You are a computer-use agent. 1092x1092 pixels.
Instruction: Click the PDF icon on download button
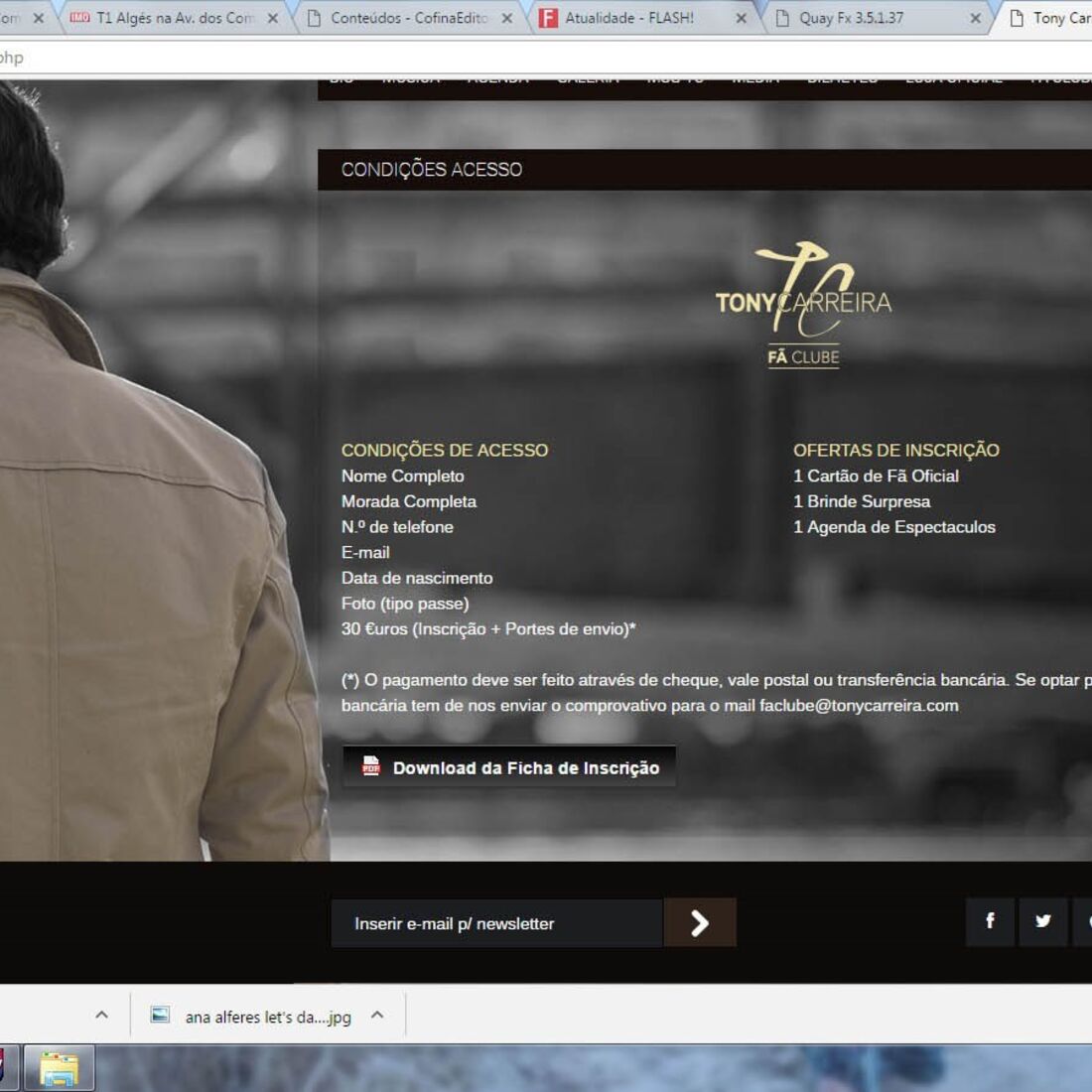coord(371,766)
